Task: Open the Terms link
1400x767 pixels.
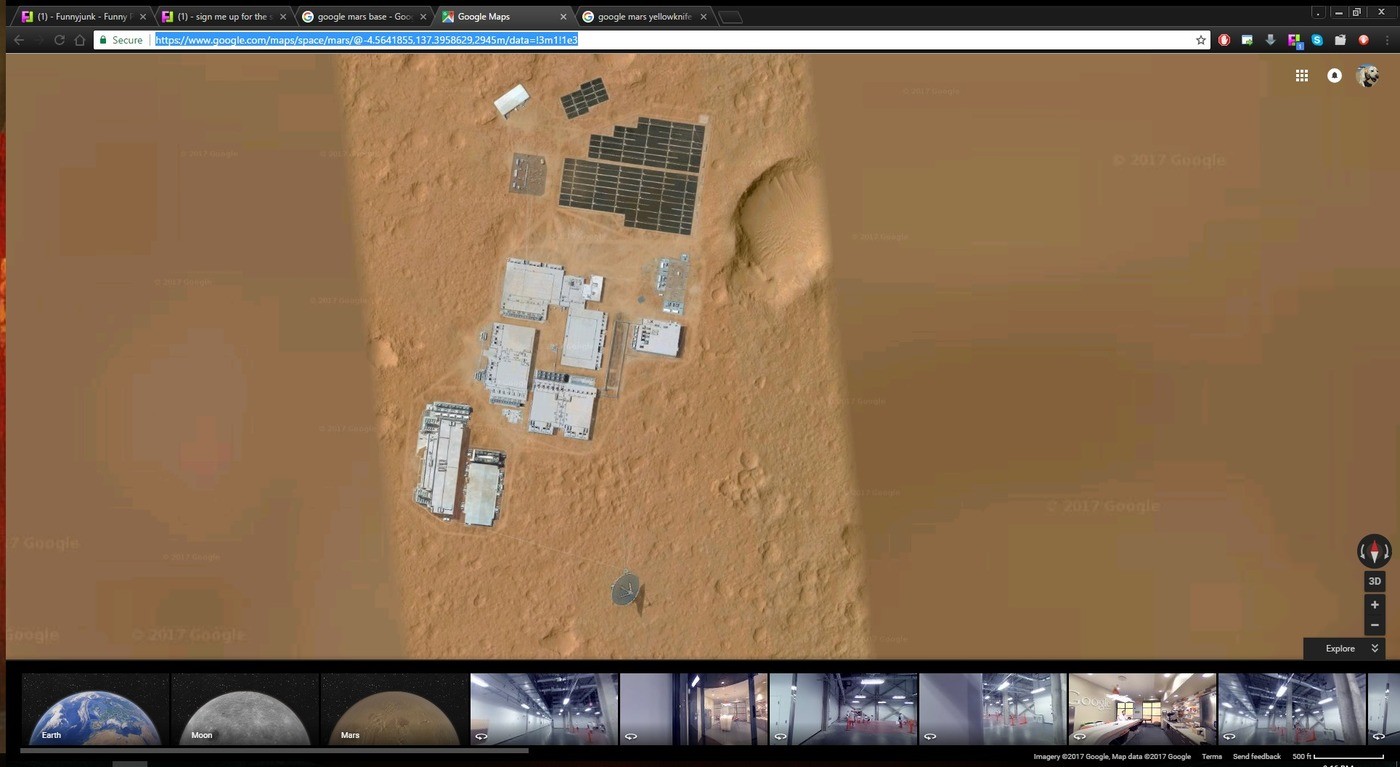Action: click(x=1212, y=757)
